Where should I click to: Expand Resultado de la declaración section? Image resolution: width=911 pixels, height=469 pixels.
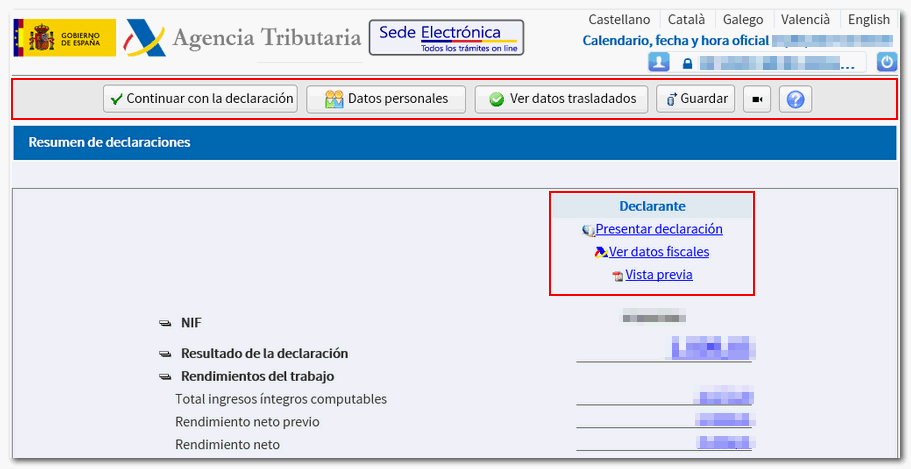[165, 354]
